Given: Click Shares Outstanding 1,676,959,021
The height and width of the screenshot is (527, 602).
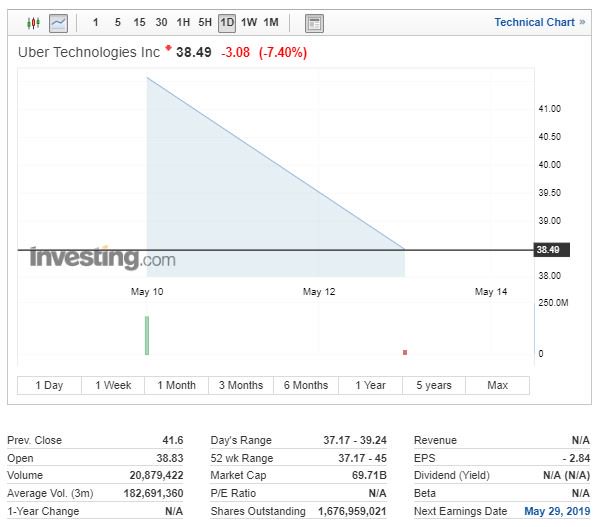Looking at the screenshot, I should click(x=352, y=511).
